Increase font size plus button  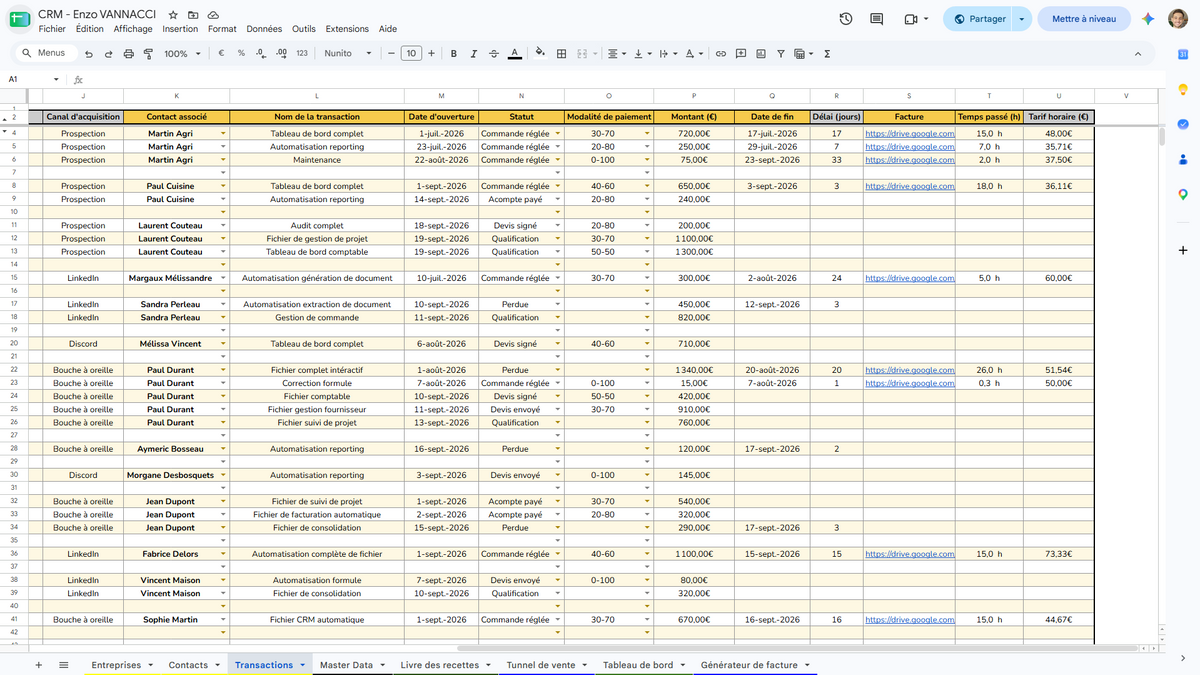click(x=431, y=54)
